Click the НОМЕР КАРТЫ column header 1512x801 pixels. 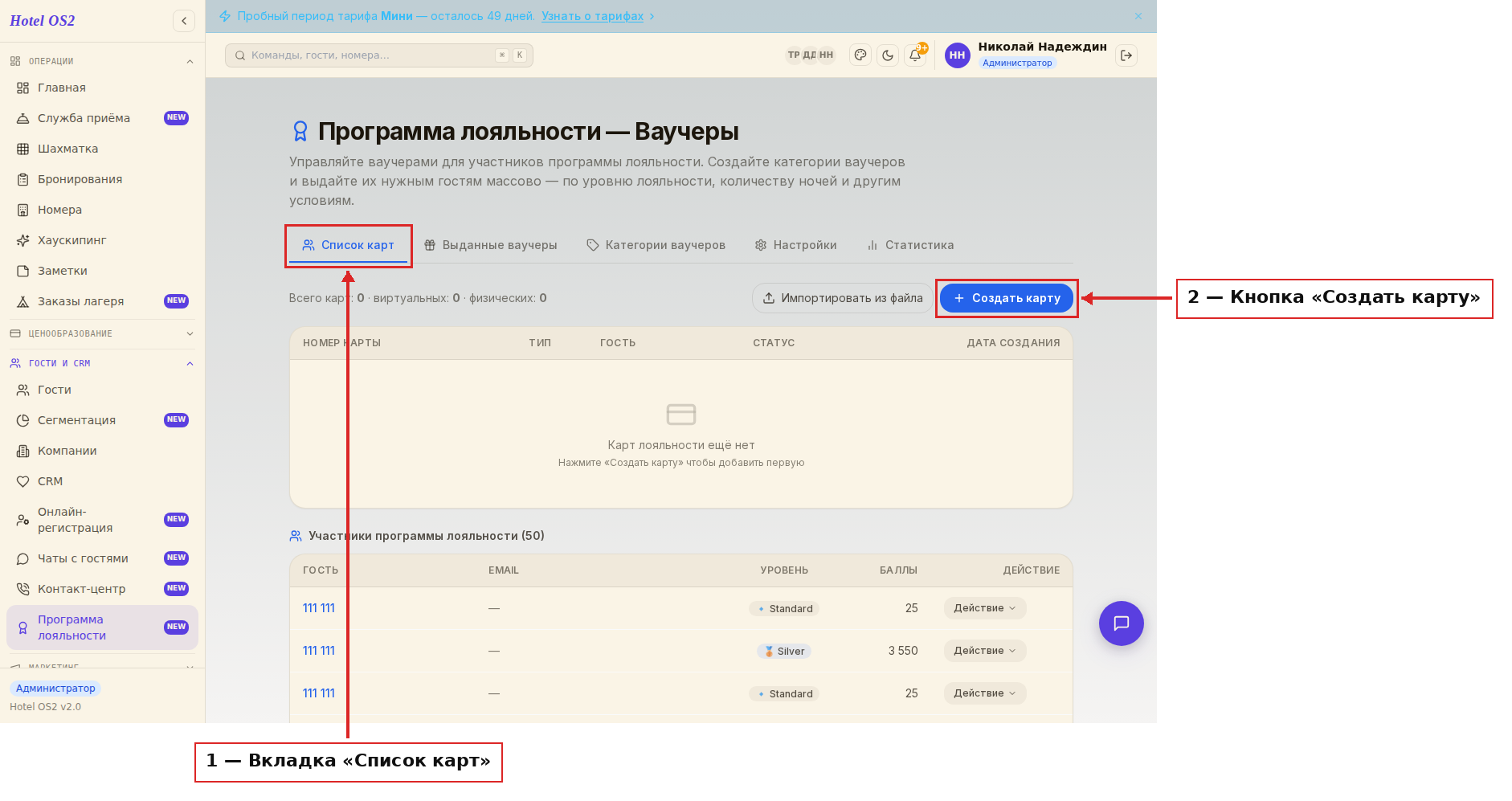[341, 343]
